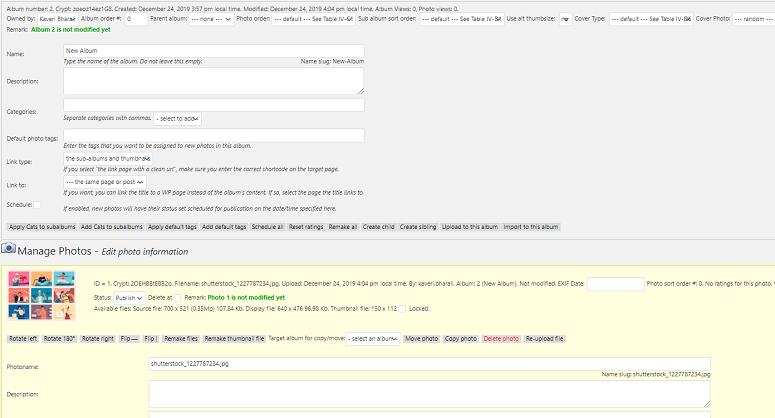
Task: Click the Rotate right button
Action: [98, 339]
